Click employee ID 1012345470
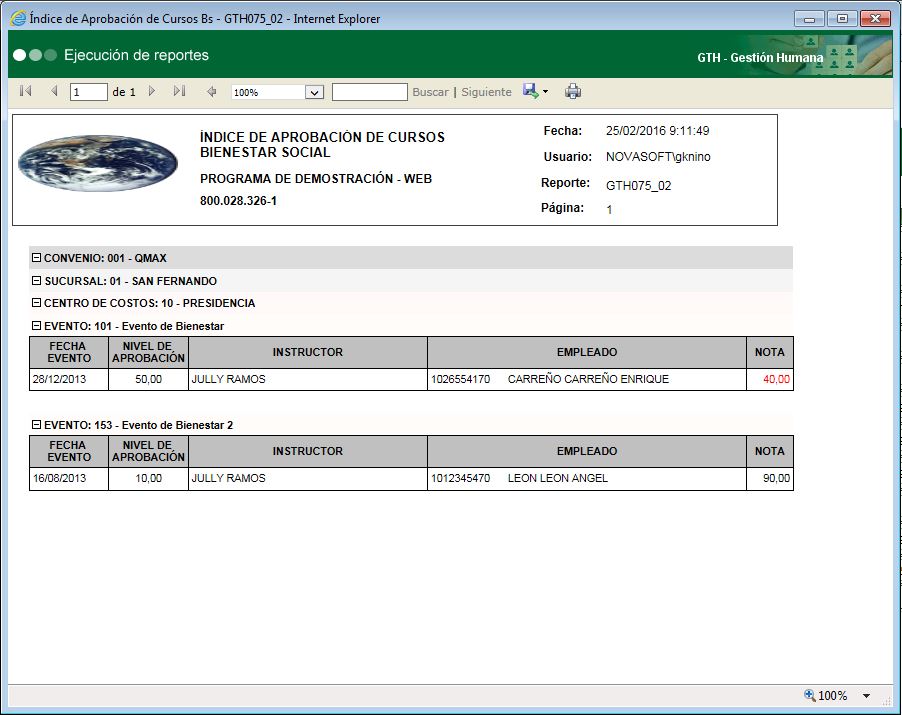 (x=461, y=478)
